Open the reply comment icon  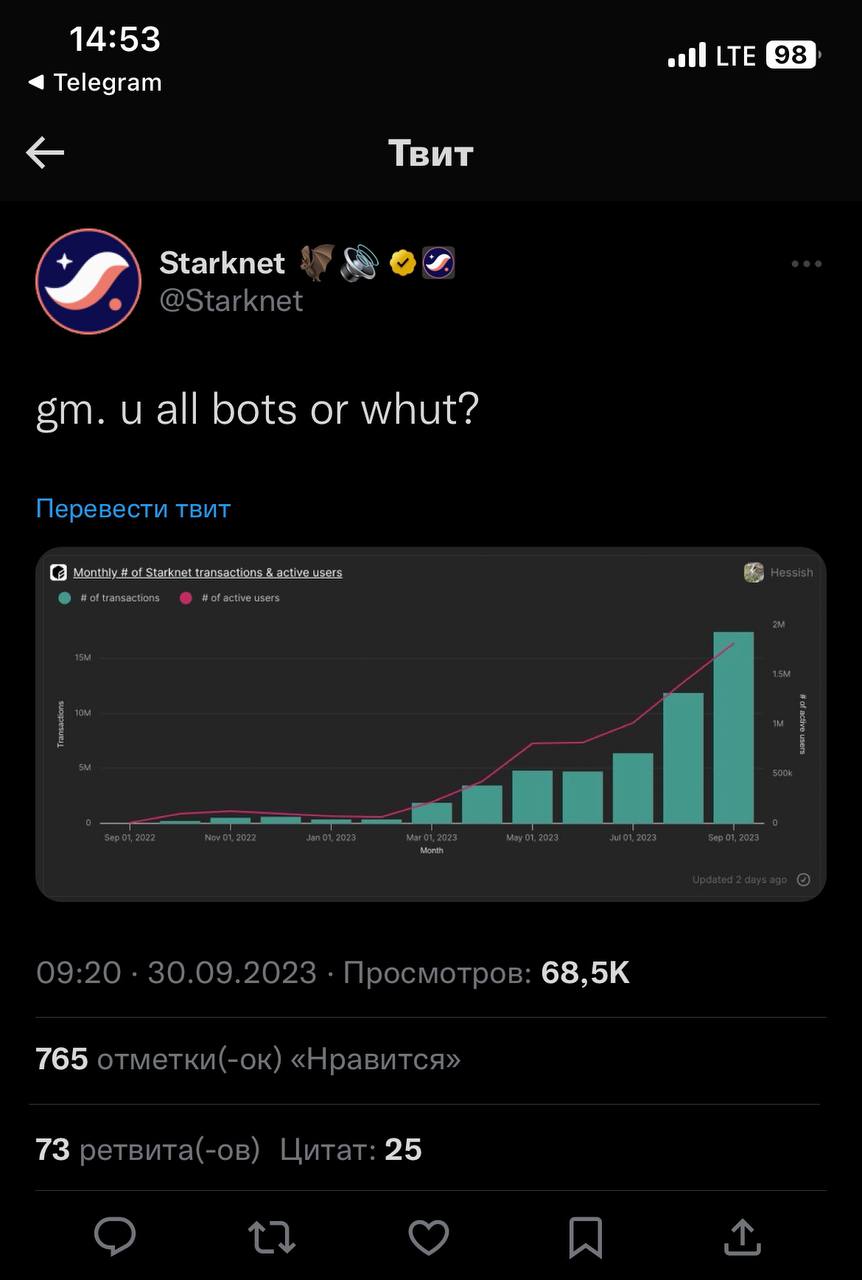click(x=115, y=1237)
